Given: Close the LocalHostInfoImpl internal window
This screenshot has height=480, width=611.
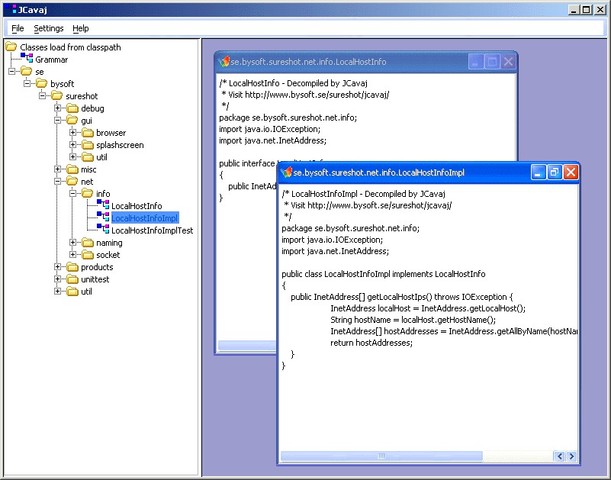Looking at the screenshot, I should tap(570, 172).
